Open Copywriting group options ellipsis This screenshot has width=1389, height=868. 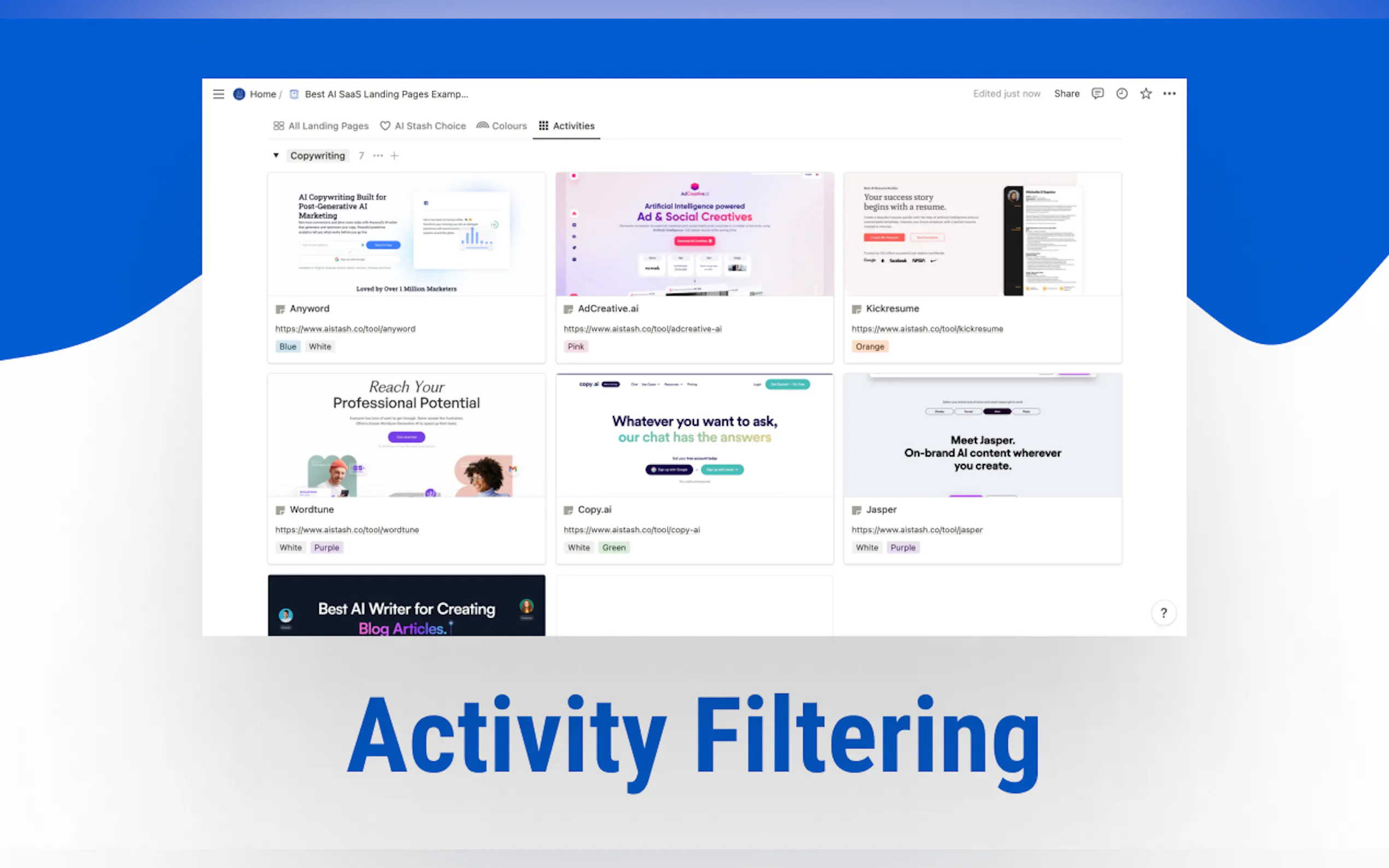(x=378, y=156)
